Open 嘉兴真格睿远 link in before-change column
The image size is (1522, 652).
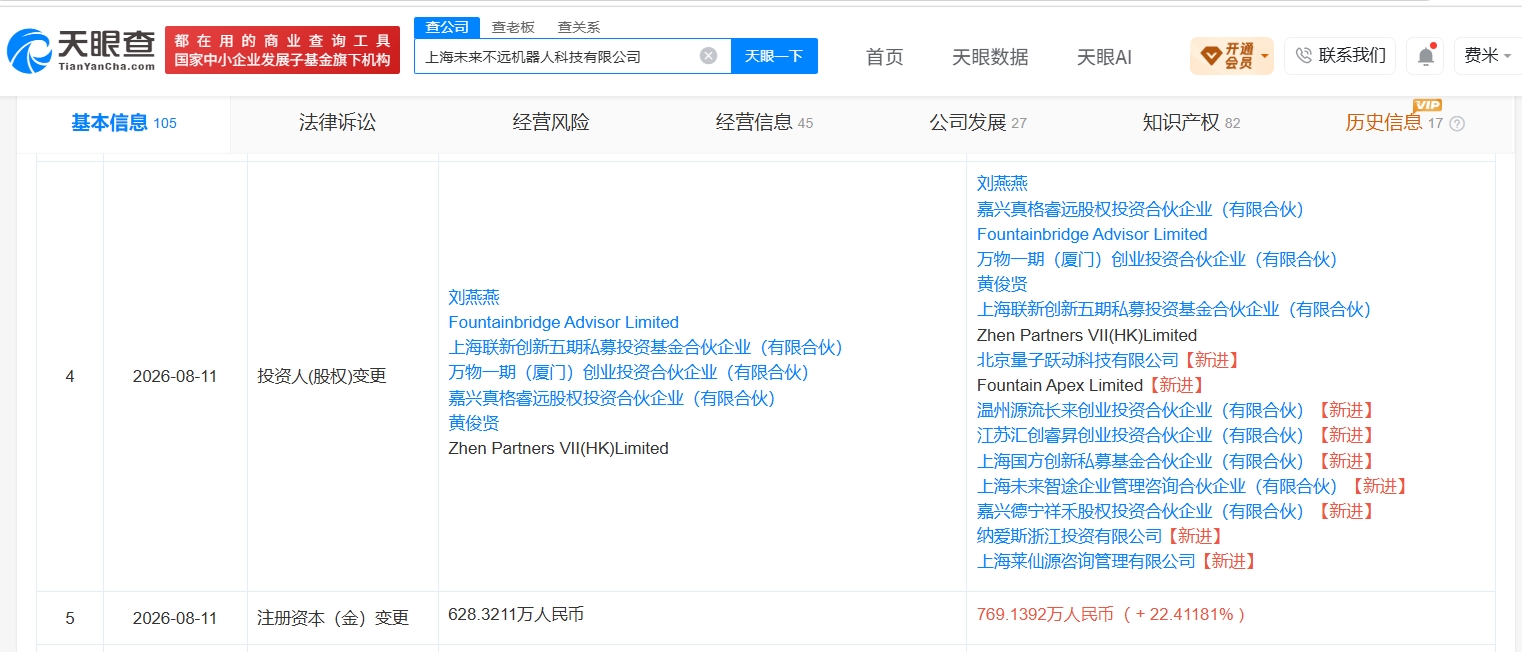coord(612,398)
